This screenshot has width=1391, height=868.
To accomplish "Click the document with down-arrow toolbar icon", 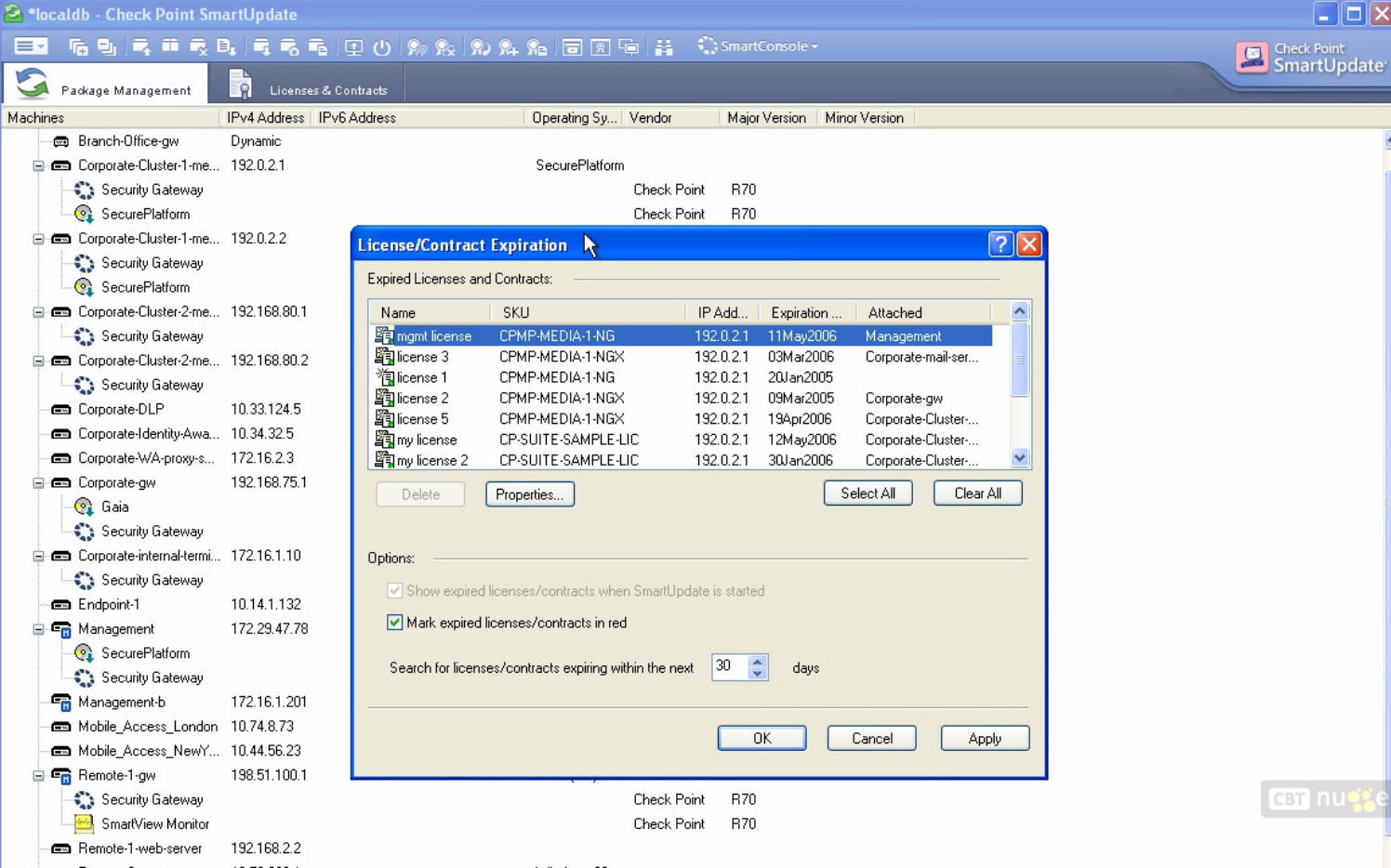I will coord(226,46).
